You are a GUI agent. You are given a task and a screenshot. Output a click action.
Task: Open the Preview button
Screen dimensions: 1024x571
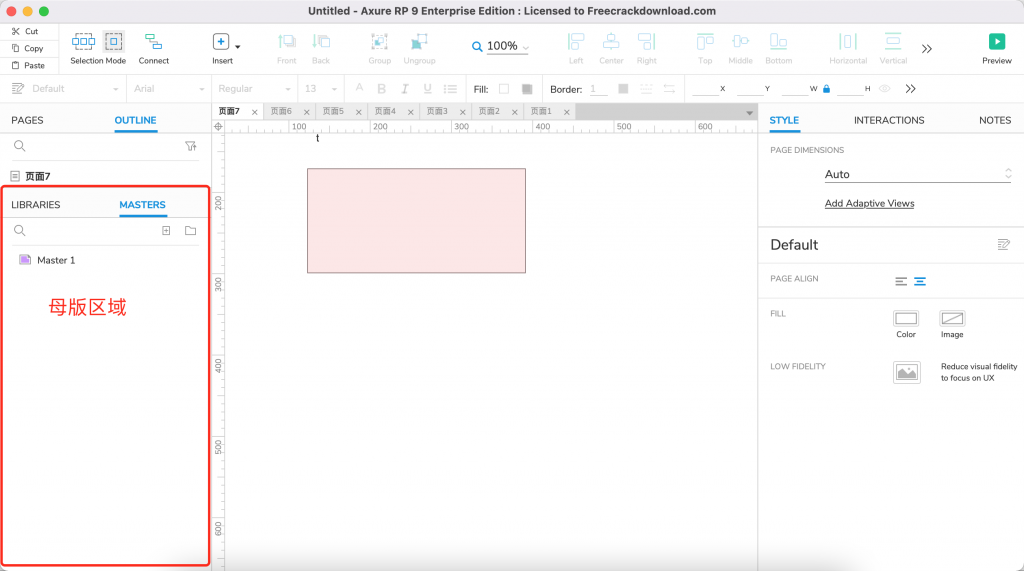(x=996, y=42)
